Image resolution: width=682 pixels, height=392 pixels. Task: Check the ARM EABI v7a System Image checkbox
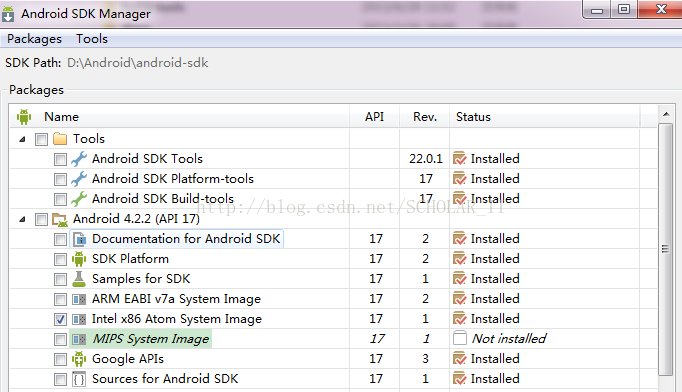[x=60, y=299]
